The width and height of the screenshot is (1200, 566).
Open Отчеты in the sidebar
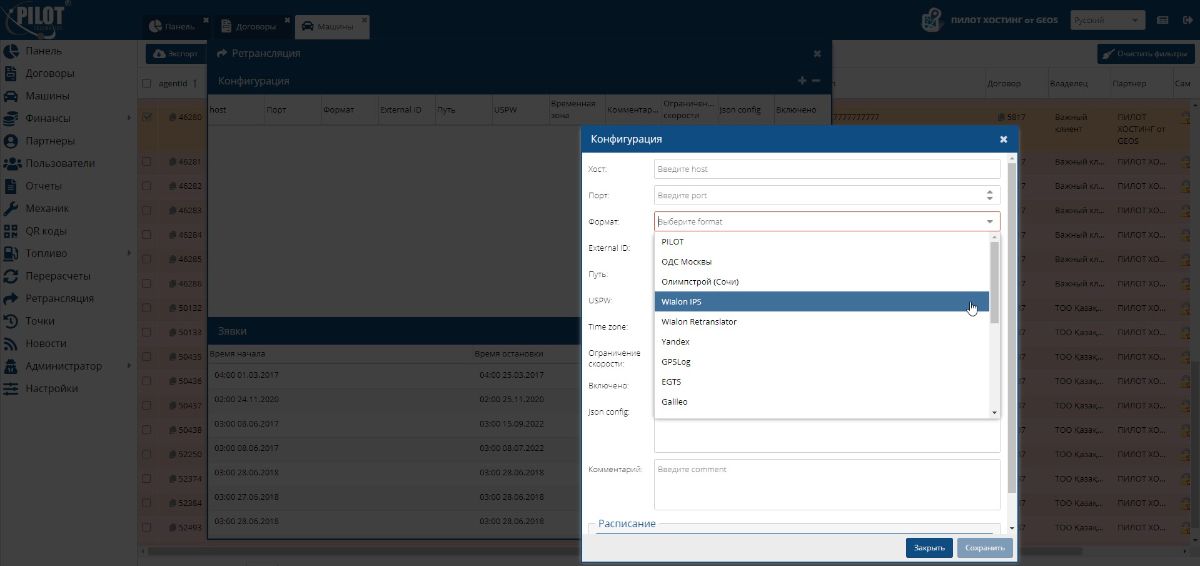tap(43, 186)
